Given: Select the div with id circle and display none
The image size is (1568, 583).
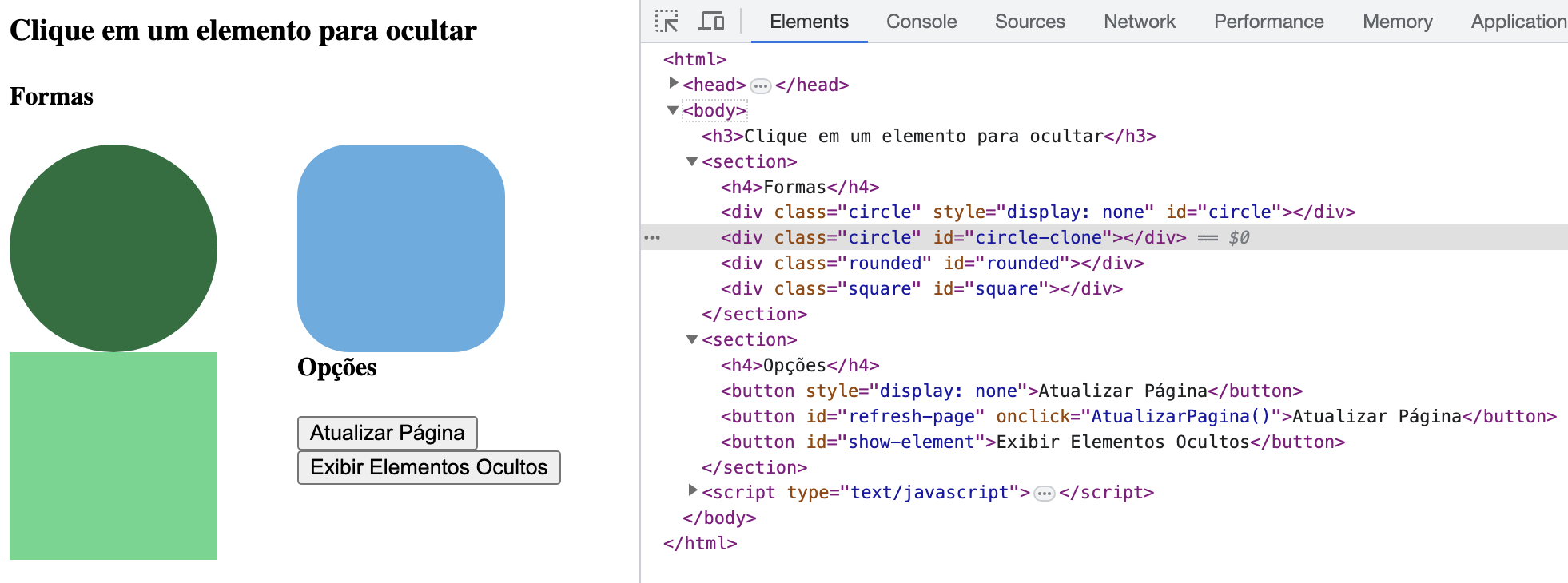Looking at the screenshot, I should click(x=1038, y=212).
